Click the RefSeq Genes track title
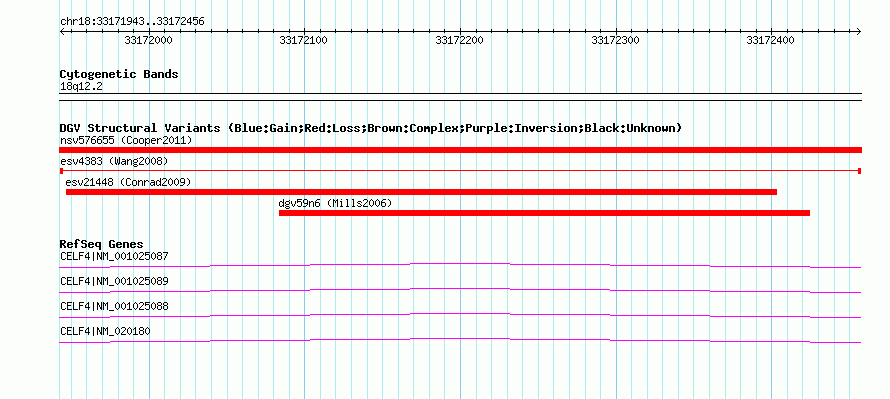Image resolution: width=890 pixels, height=399 pixels. click(x=102, y=245)
